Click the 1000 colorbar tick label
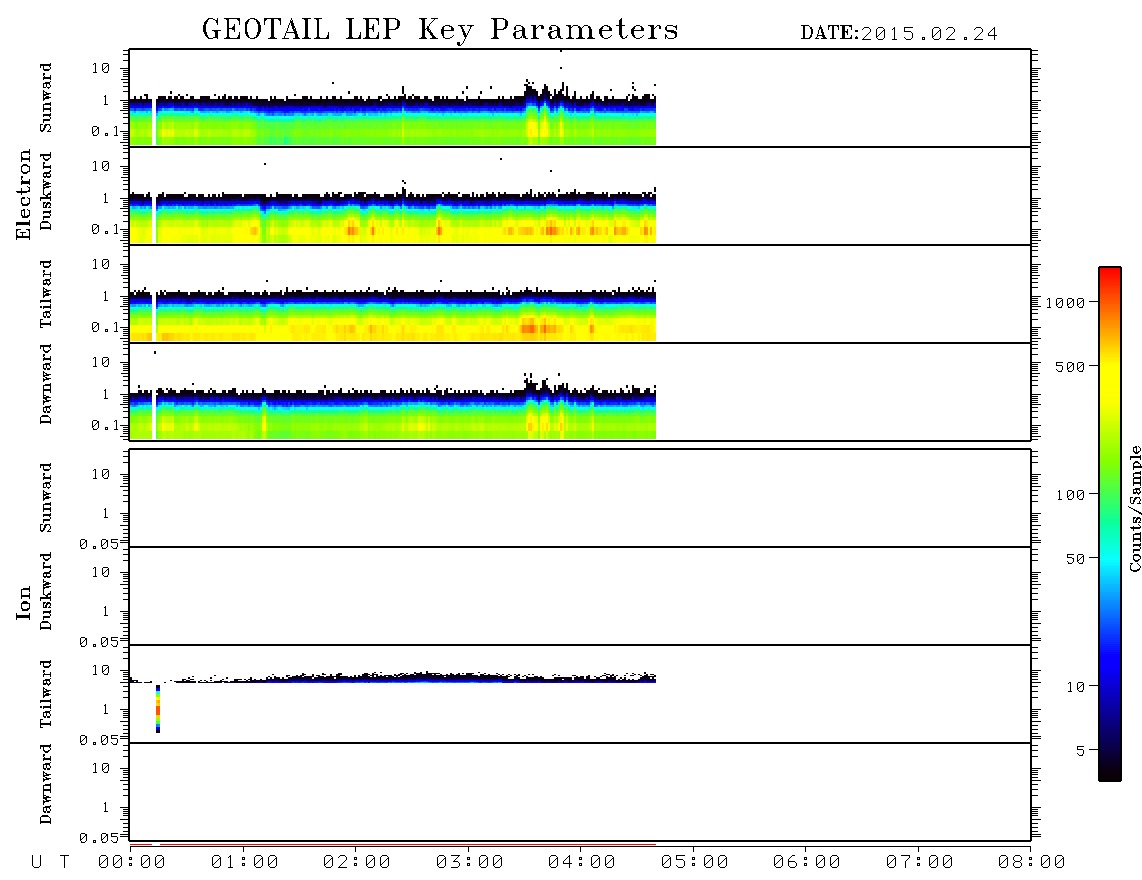The height and width of the screenshot is (880, 1142). (1065, 303)
